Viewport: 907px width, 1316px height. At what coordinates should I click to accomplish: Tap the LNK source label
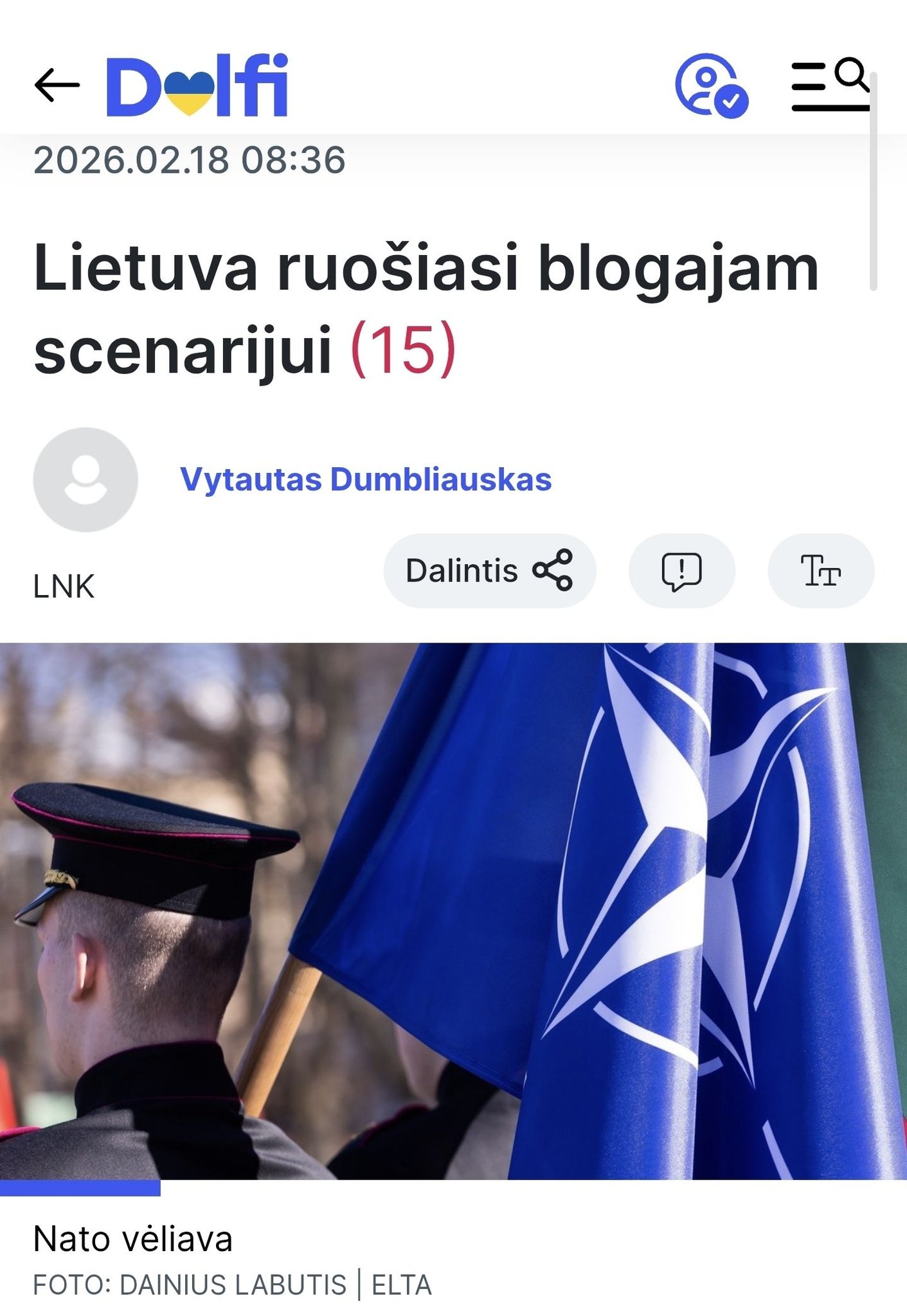[x=64, y=587]
